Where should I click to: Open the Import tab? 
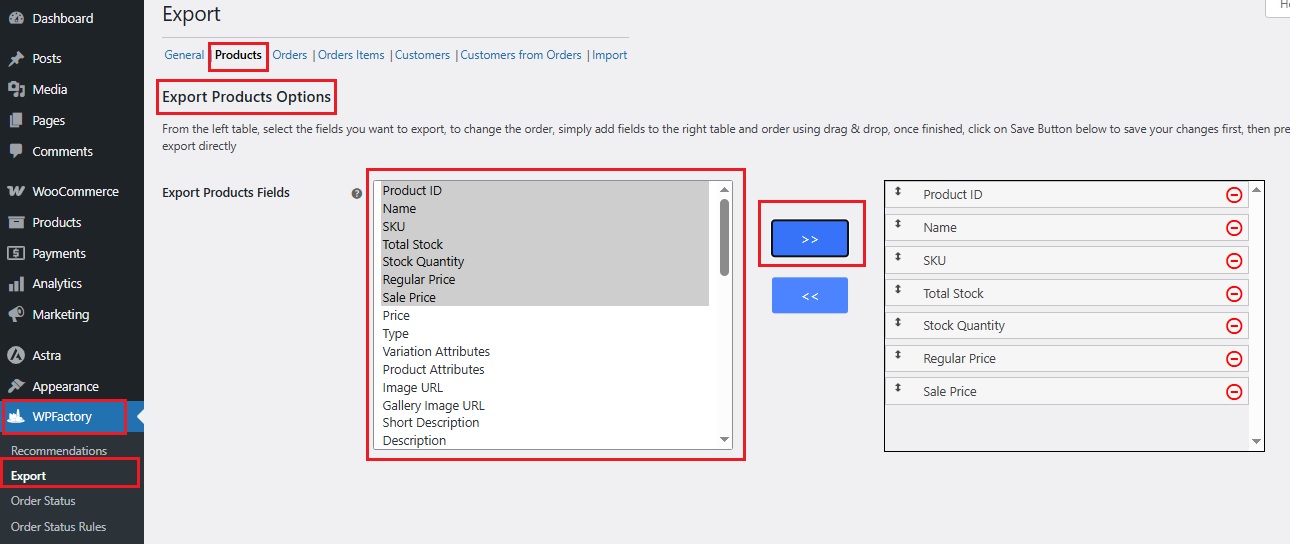coord(610,55)
